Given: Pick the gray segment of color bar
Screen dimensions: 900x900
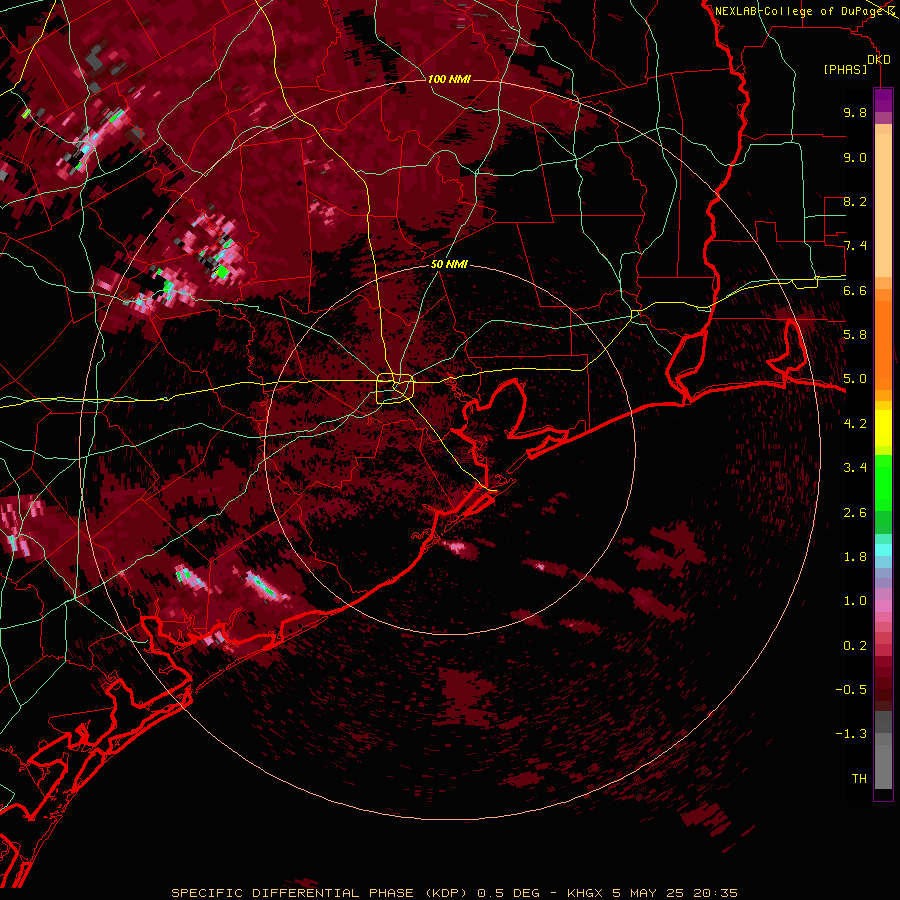Looking at the screenshot, I should 883,749.
